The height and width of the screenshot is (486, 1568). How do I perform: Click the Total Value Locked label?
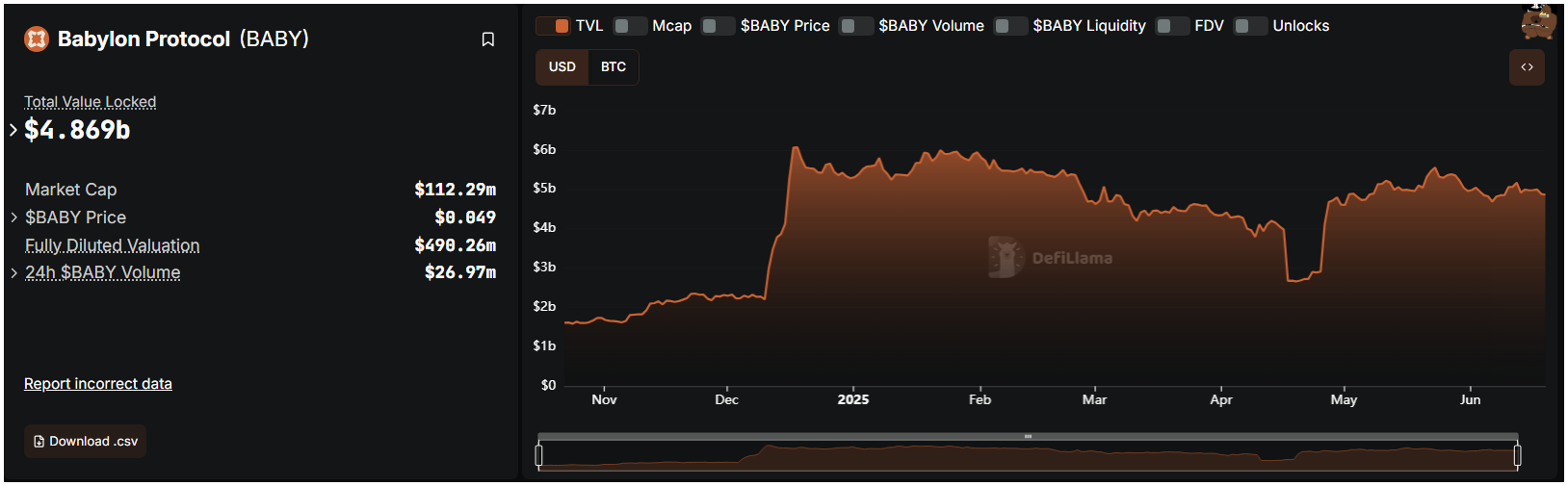[91, 102]
